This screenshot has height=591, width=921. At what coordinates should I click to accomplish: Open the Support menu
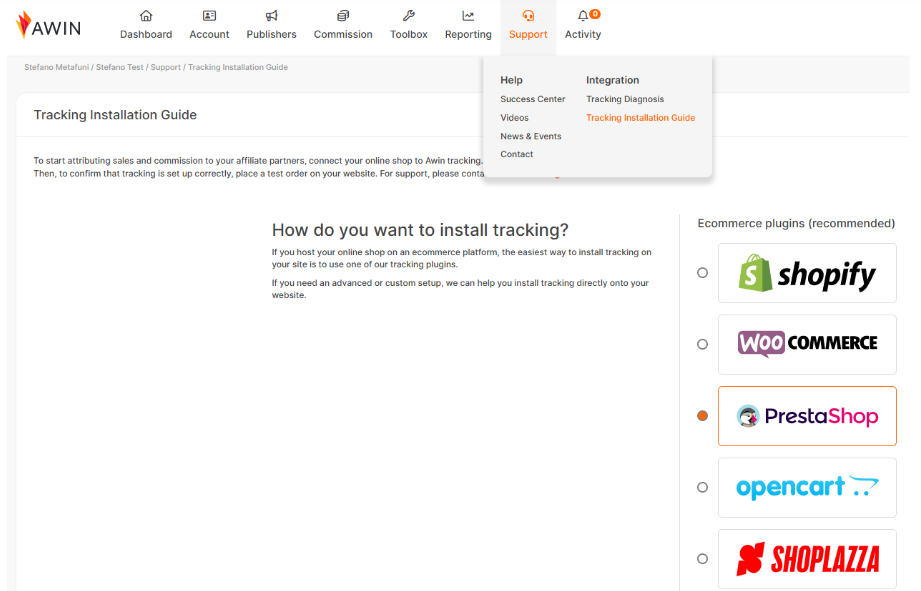coord(528,25)
